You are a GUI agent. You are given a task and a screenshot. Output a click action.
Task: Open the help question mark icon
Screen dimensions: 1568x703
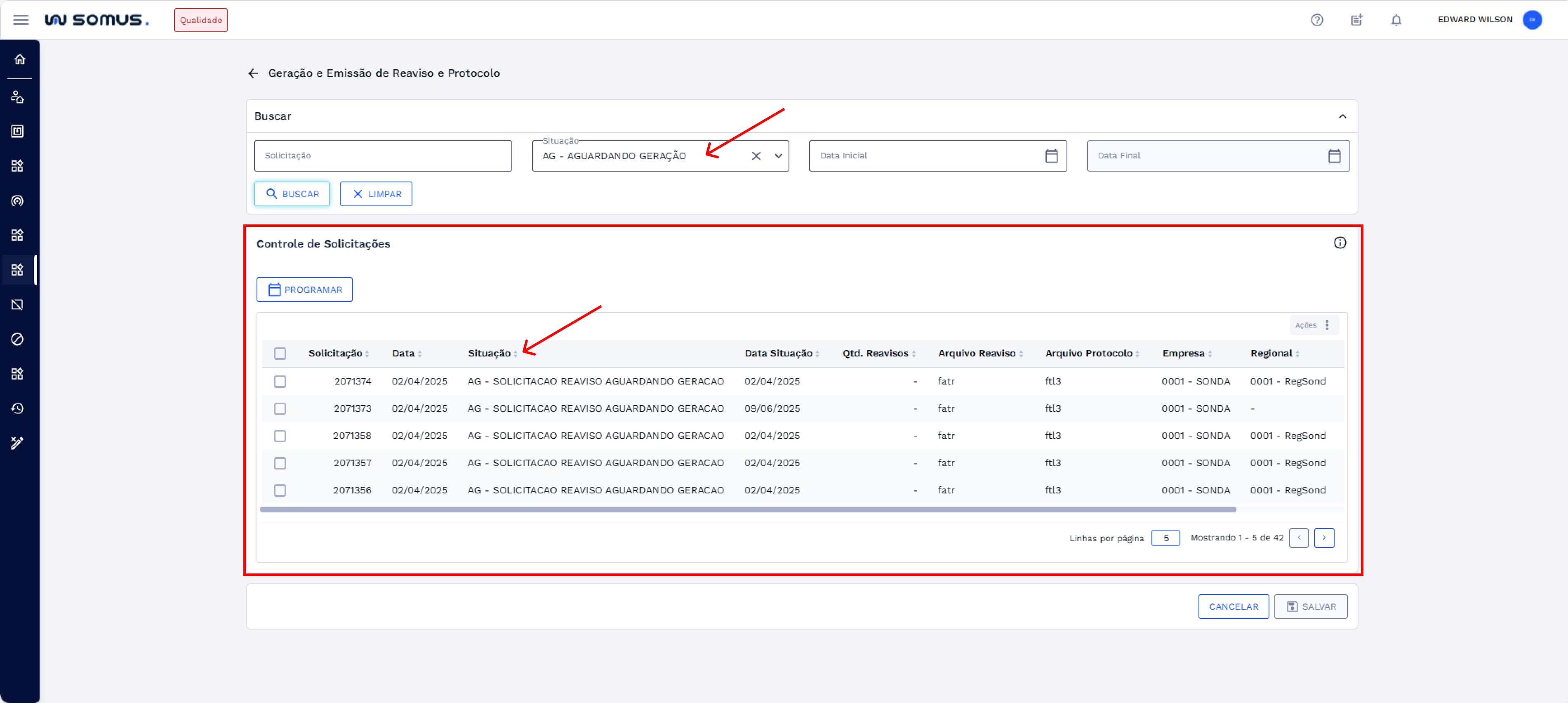tap(1316, 20)
